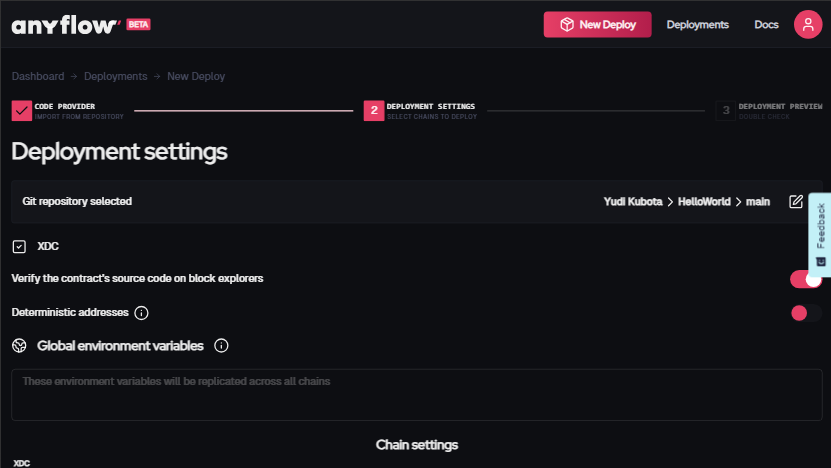Go to Dashboard breadcrumb link
831x468 pixels.
click(38, 76)
